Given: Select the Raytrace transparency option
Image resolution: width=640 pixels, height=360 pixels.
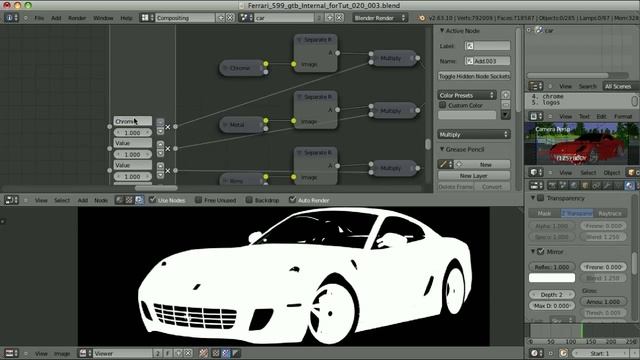Looking at the screenshot, I should coord(610,213).
